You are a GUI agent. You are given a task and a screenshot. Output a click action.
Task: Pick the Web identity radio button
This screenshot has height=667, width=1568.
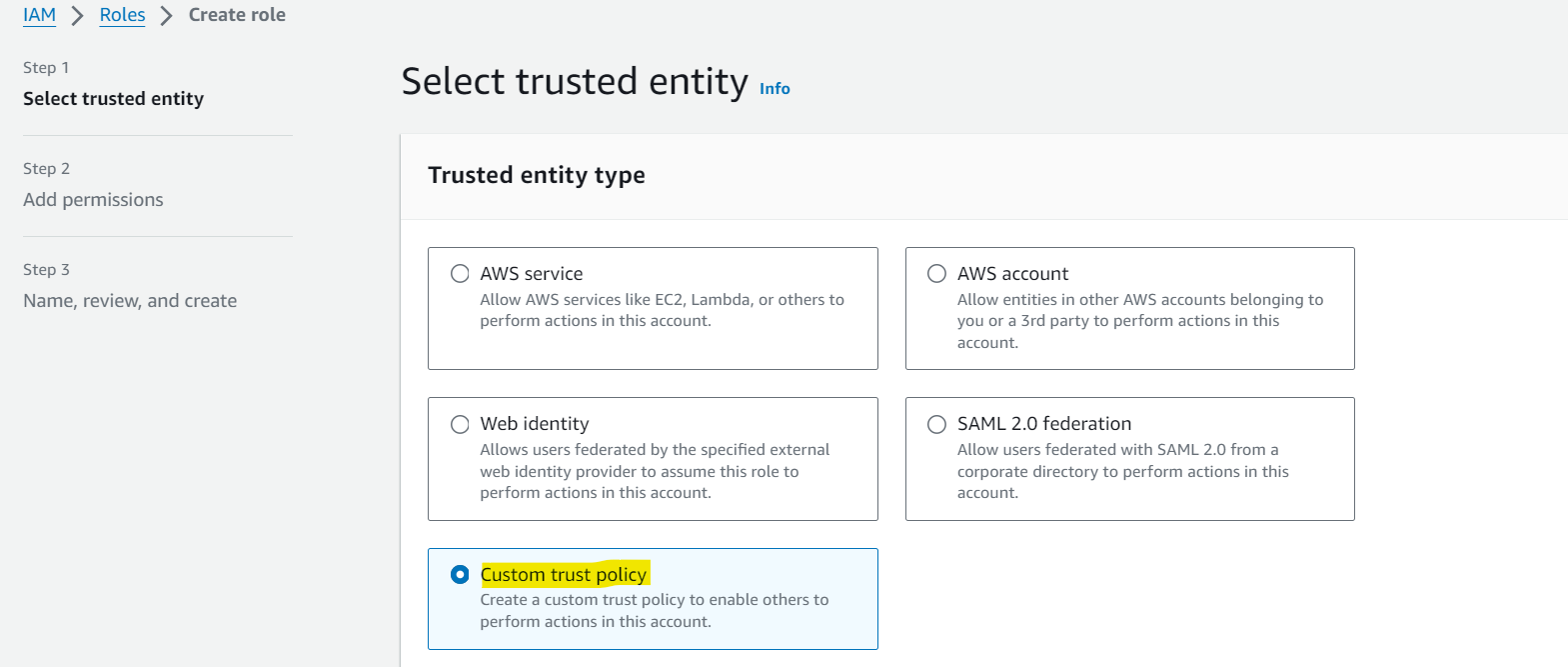coord(460,424)
